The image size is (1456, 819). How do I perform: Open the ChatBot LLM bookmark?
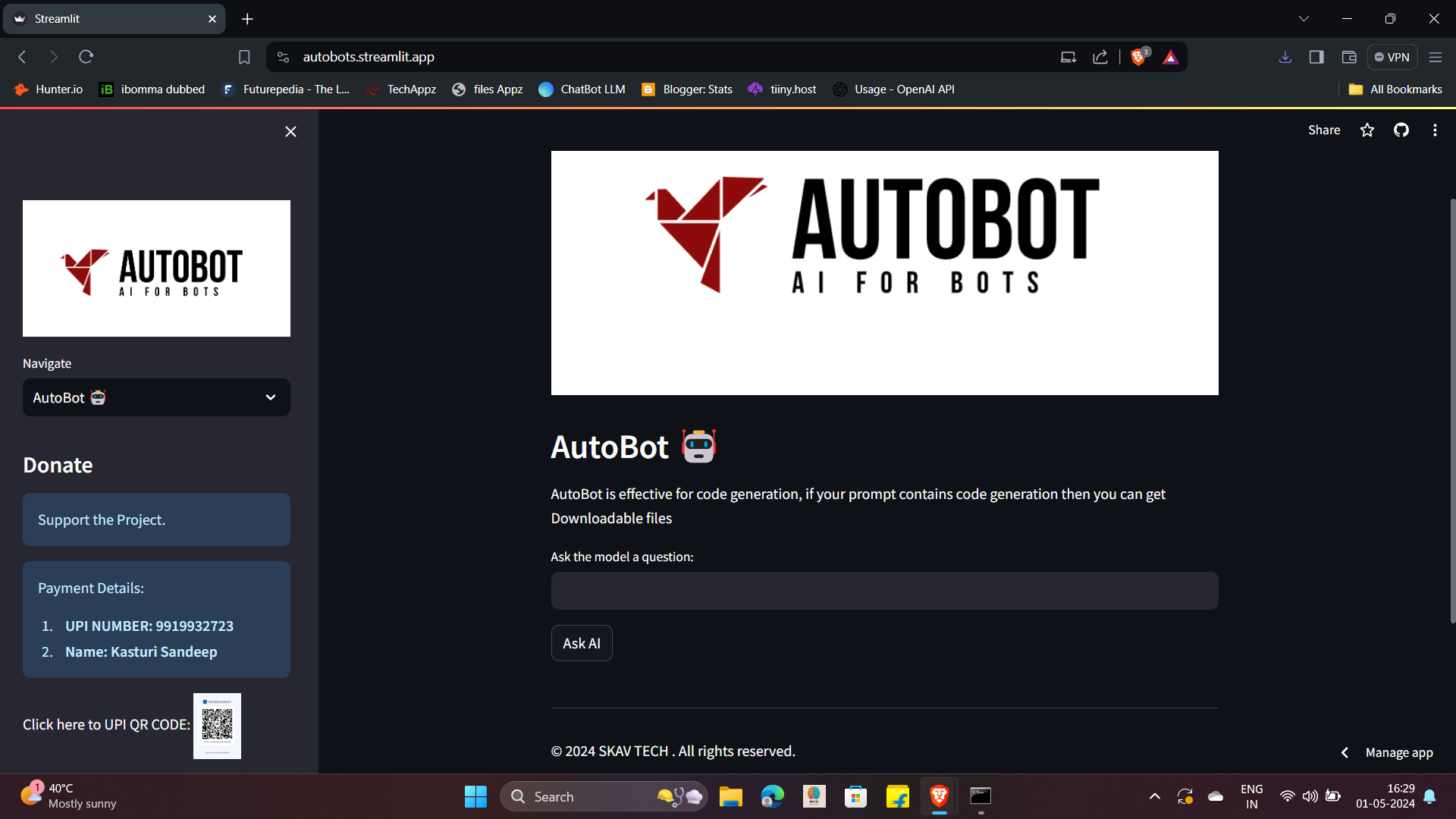click(x=582, y=89)
